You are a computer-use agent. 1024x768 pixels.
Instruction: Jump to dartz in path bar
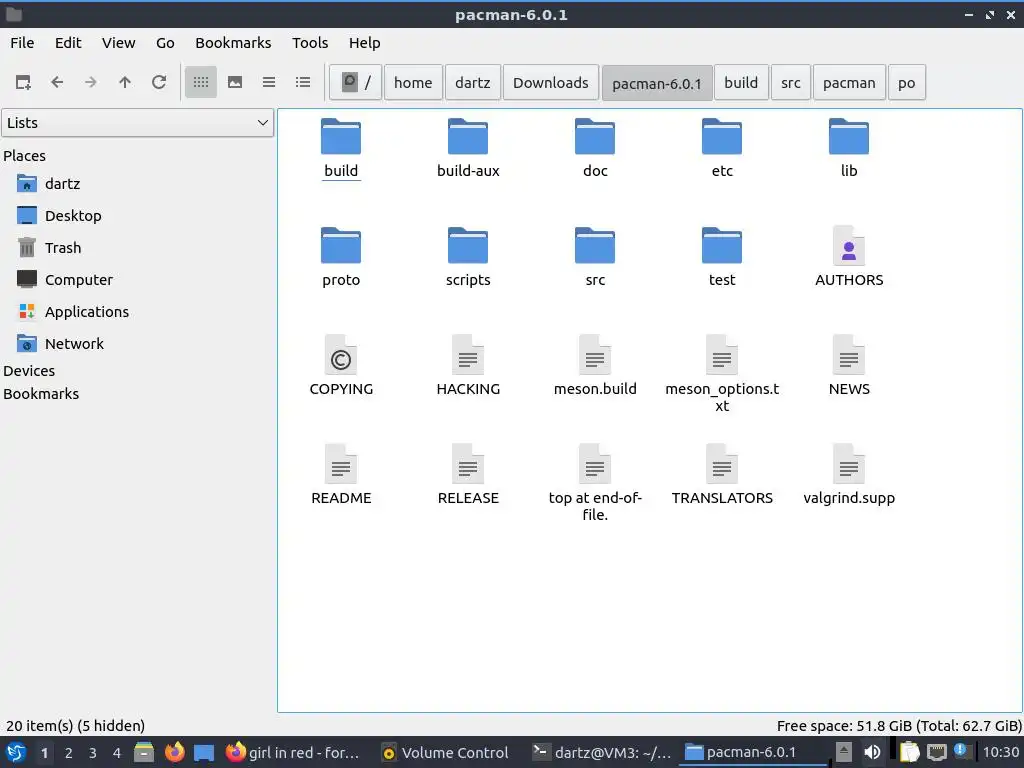tap(473, 82)
